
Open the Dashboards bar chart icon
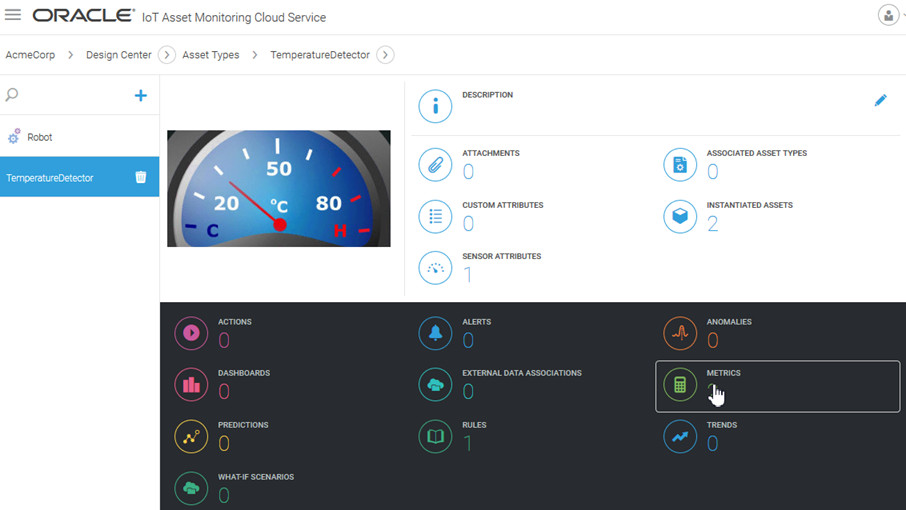[x=191, y=385]
